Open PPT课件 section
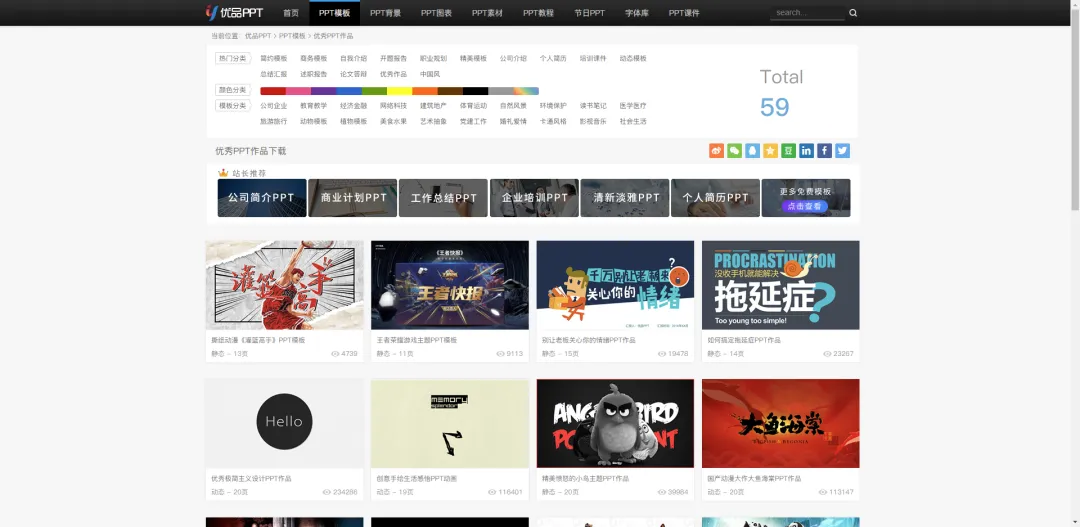Screen dimensions: 1080x527 [x=683, y=13]
